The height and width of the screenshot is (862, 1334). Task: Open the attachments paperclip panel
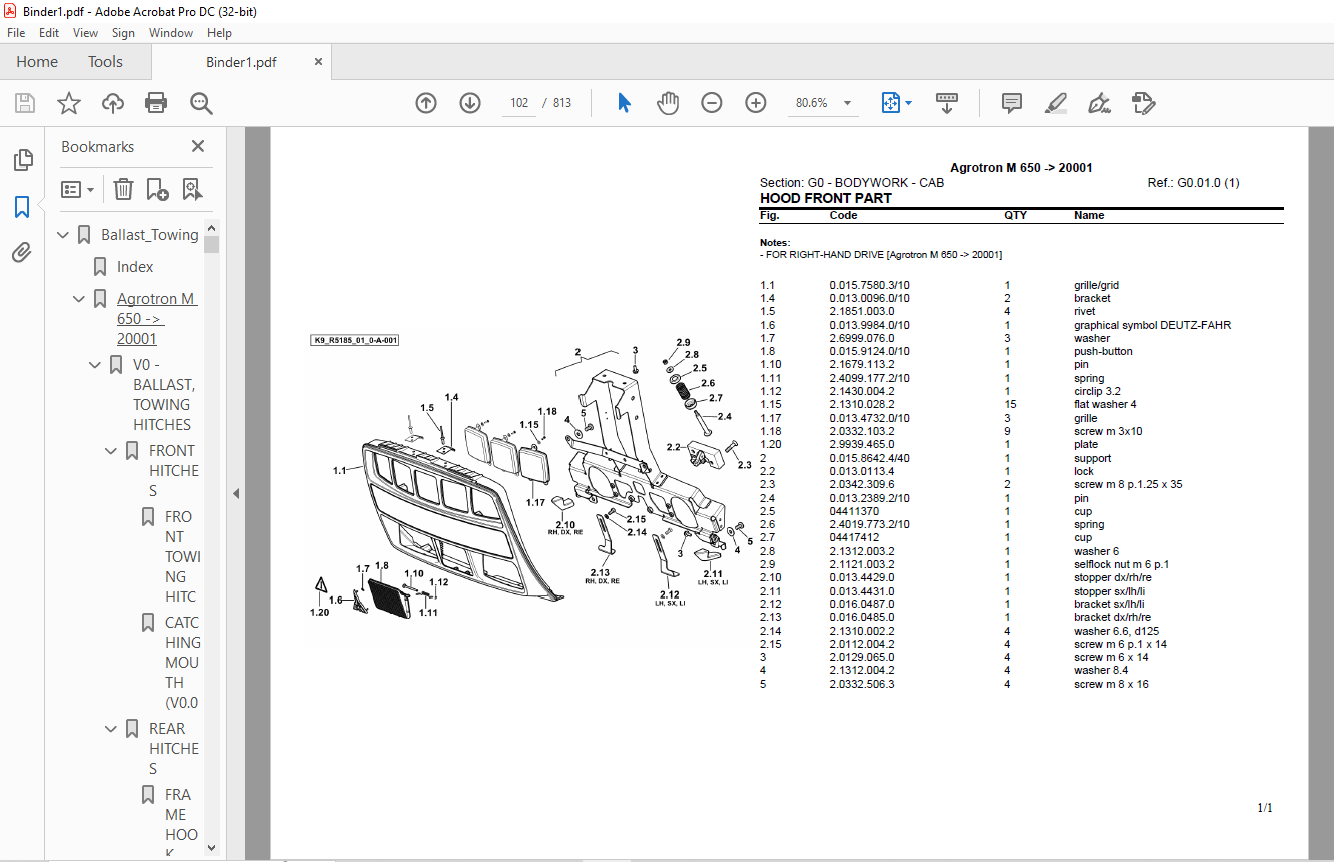tap(22, 253)
